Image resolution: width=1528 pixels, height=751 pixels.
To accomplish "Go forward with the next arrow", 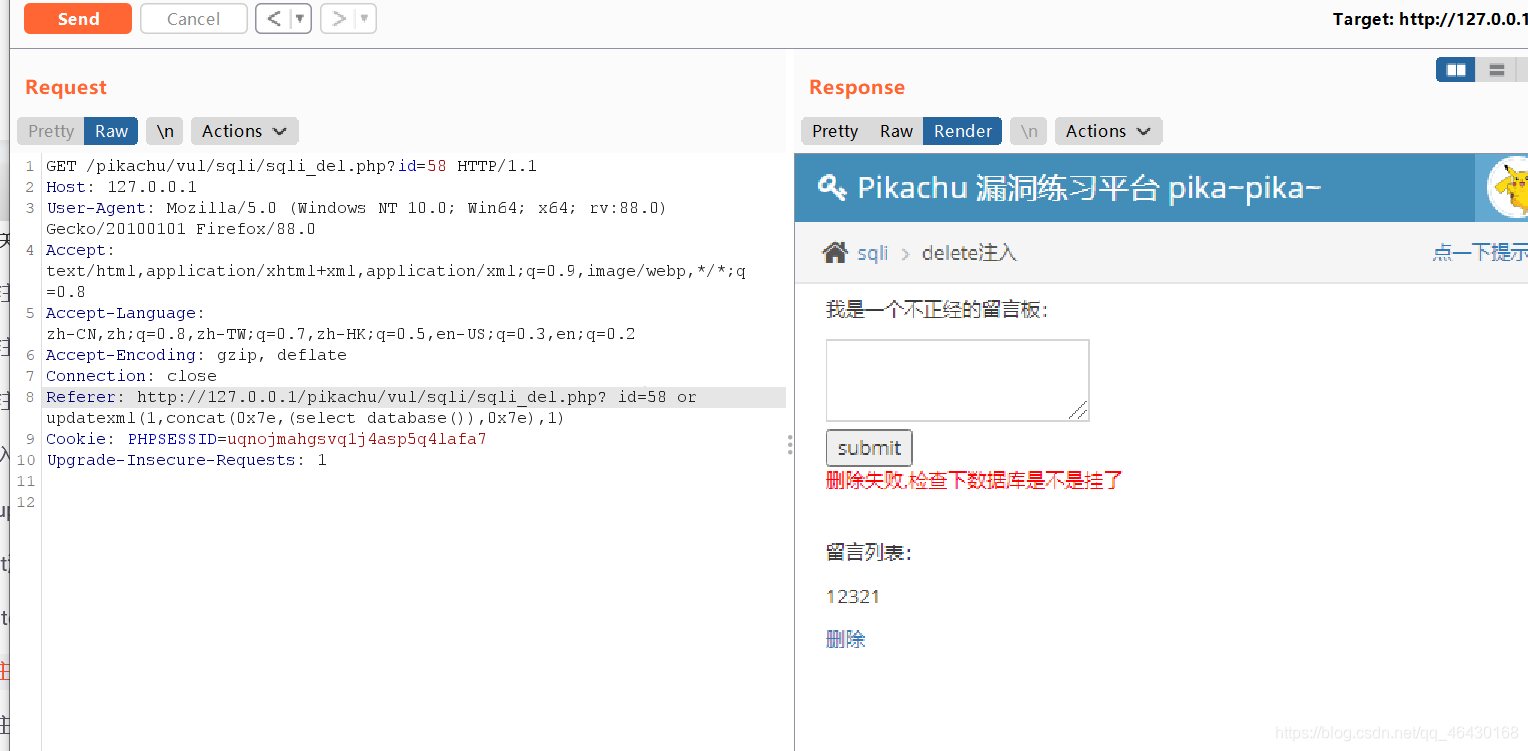I will [x=339, y=19].
